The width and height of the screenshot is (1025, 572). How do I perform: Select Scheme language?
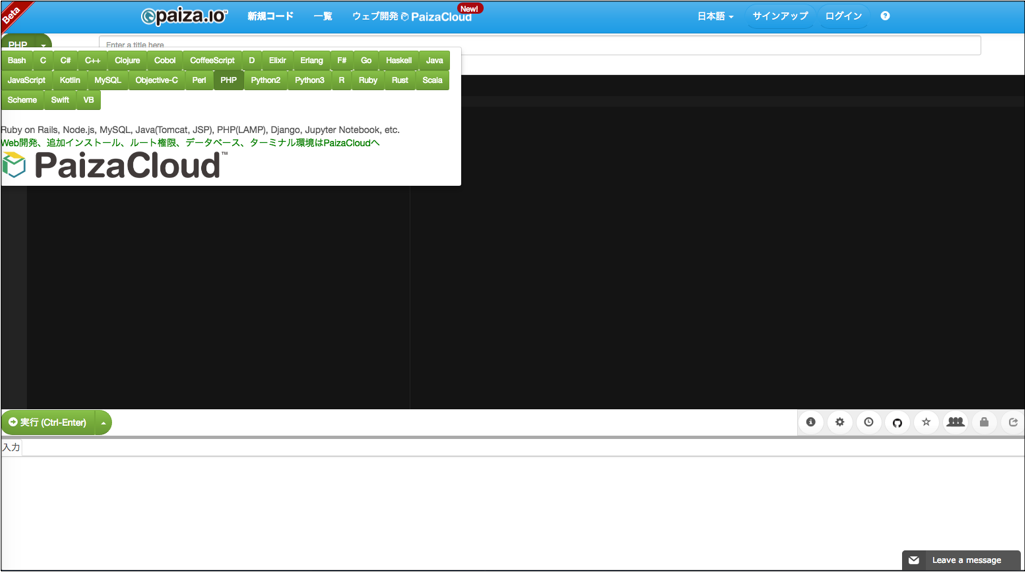coord(22,100)
